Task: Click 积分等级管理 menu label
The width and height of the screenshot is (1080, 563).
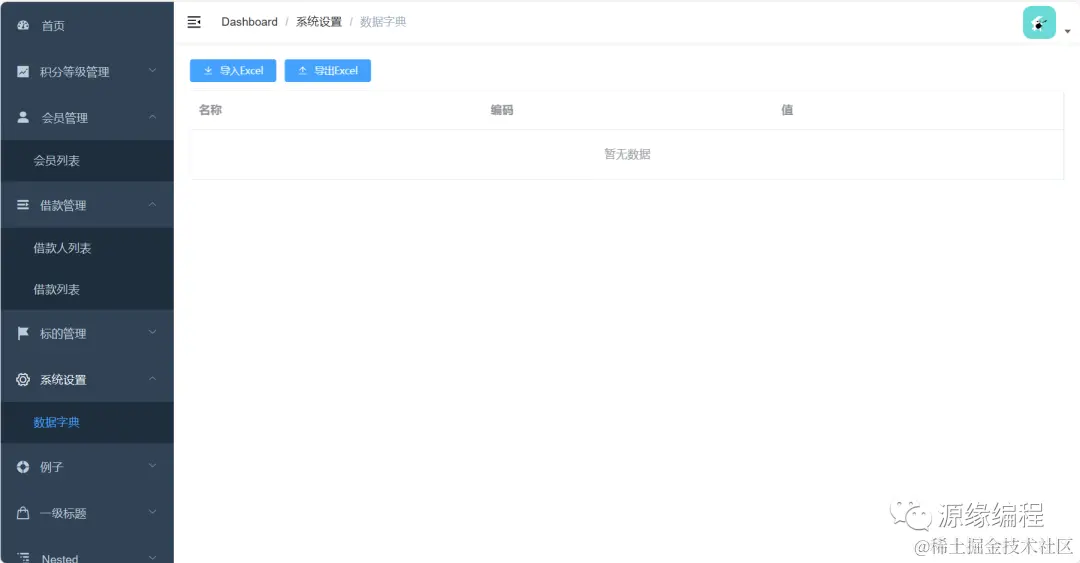Action: coord(74,72)
